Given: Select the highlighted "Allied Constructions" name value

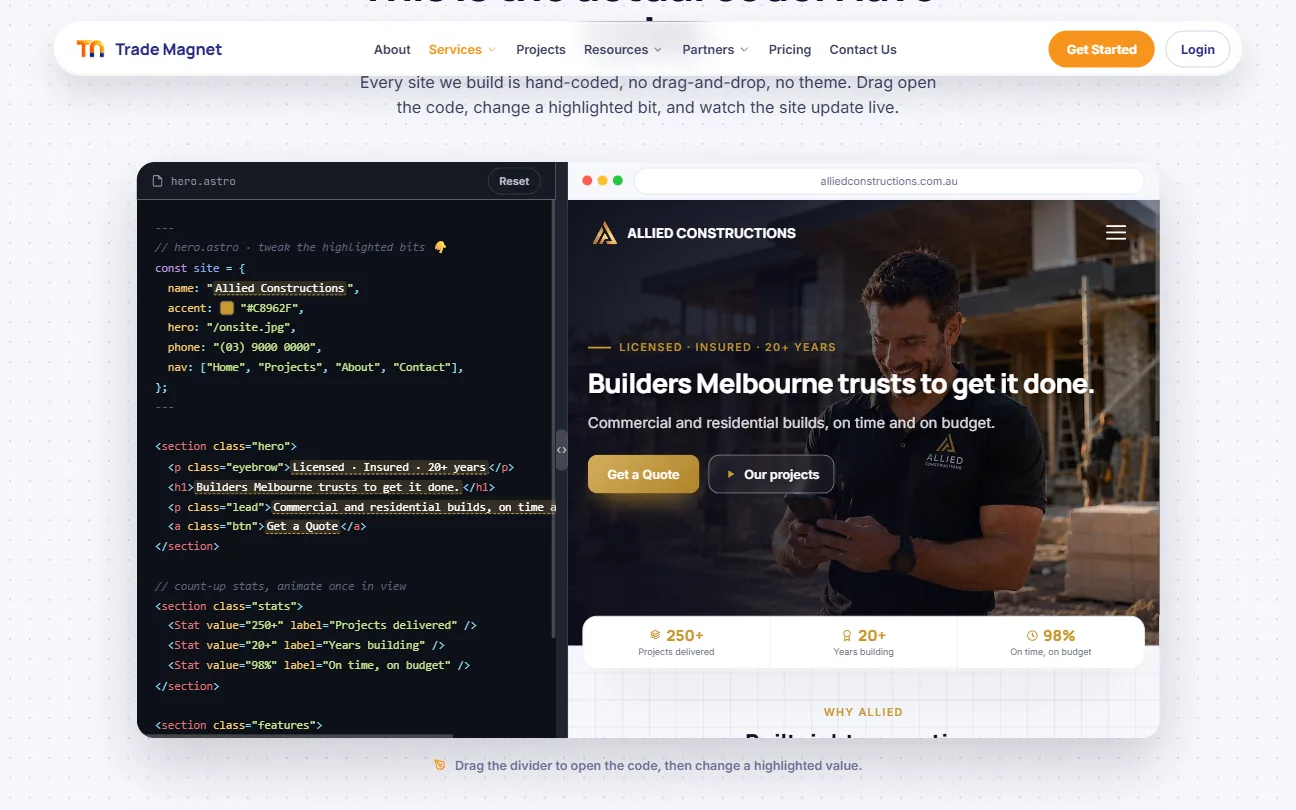Looking at the screenshot, I should [279, 288].
